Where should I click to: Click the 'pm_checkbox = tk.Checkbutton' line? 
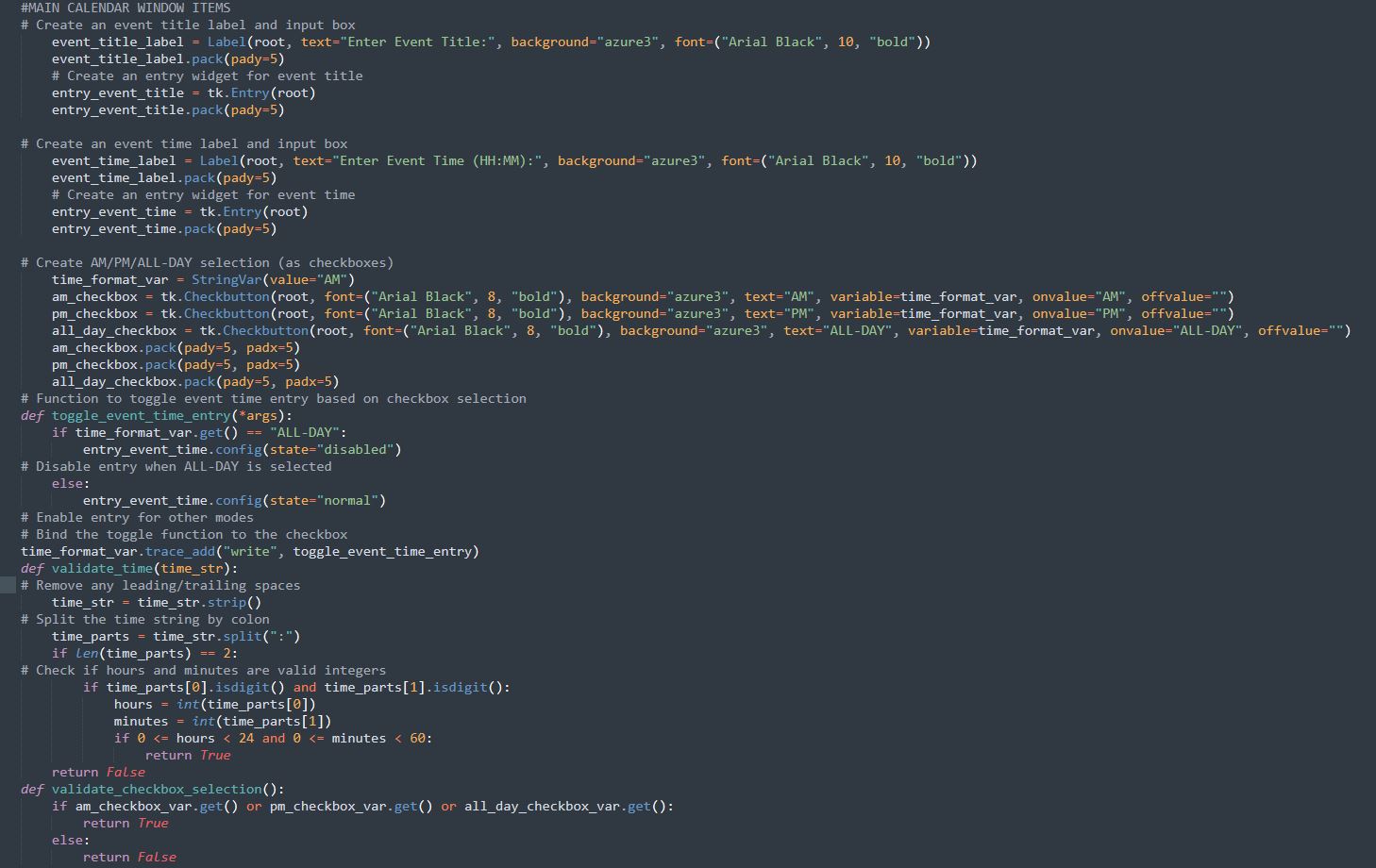[643, 313]
